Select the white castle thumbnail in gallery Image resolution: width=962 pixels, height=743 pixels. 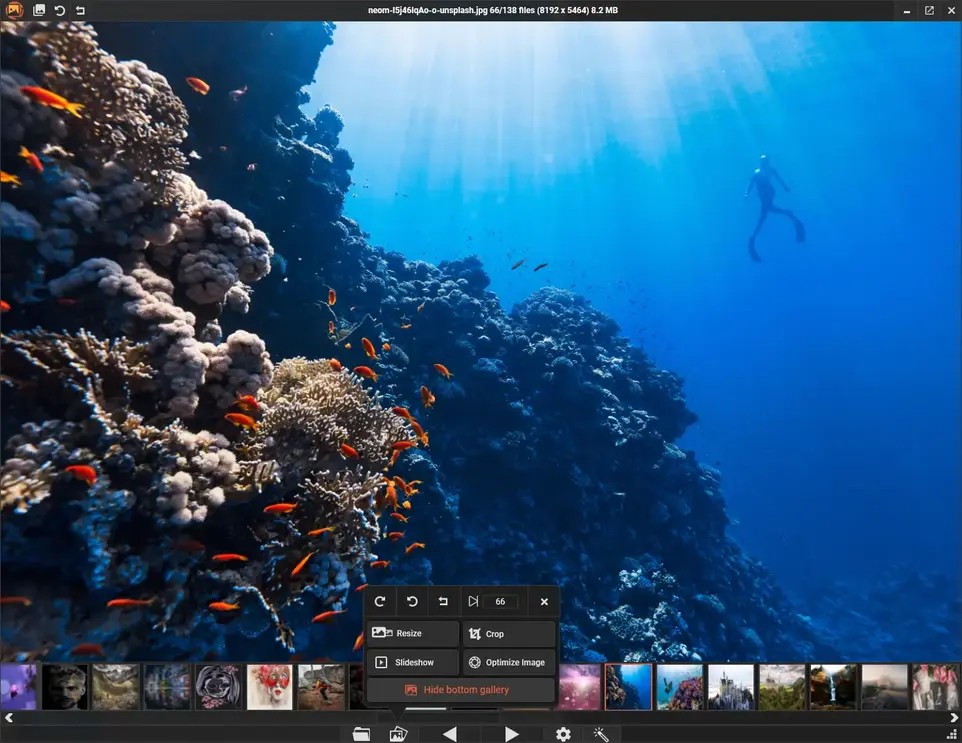tap(731, 687)
